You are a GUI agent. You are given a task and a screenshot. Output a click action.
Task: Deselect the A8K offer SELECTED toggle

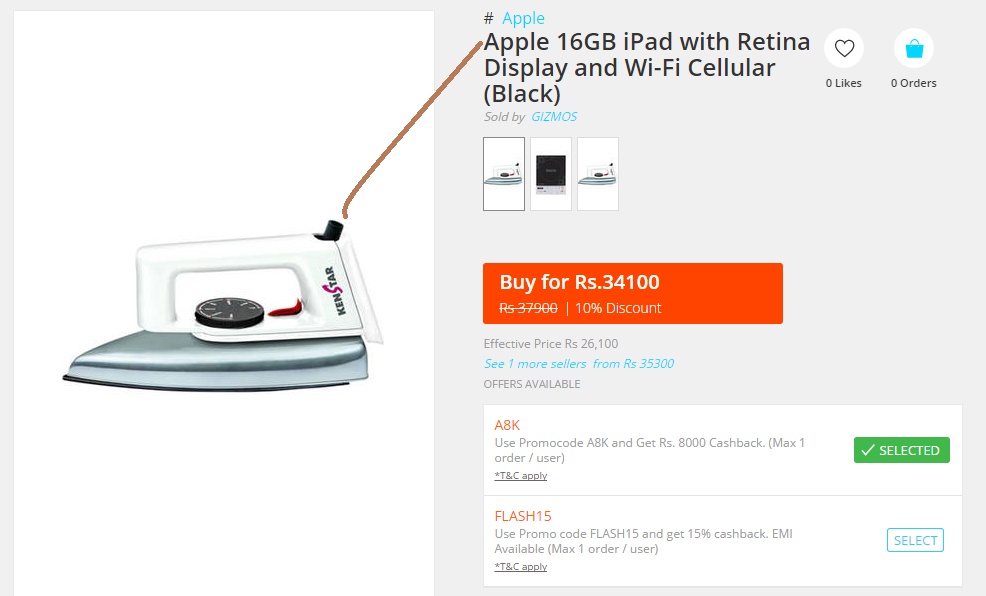point(902,450)
